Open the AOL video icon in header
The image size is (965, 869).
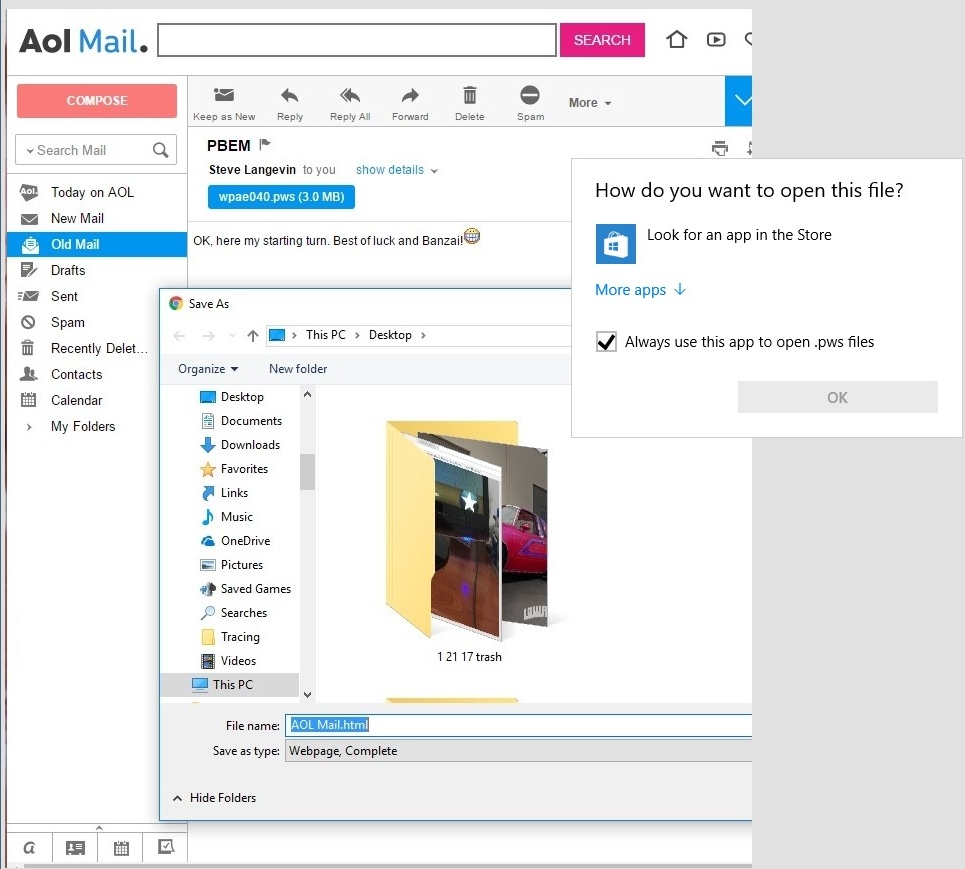click(716, 40)
